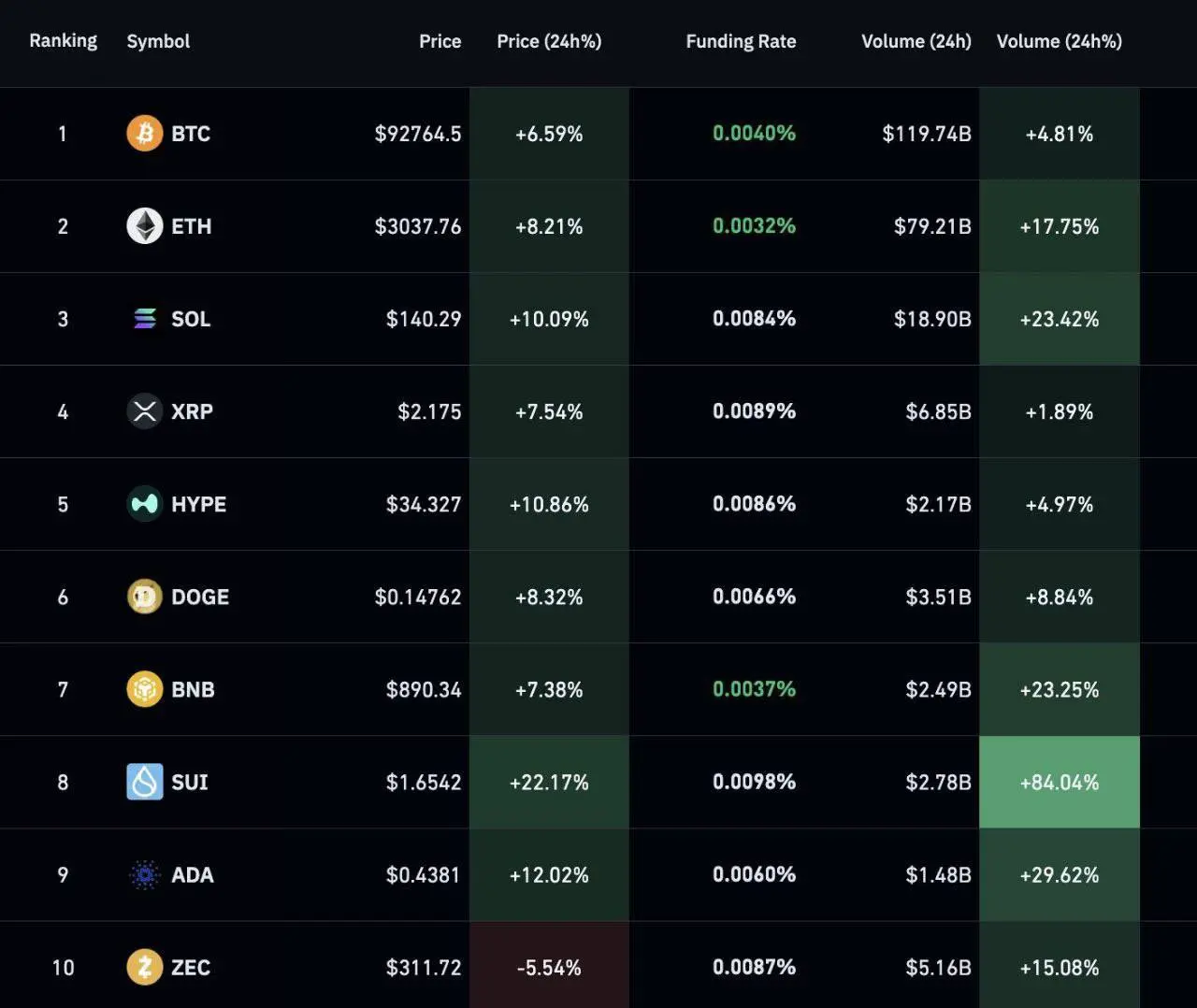
Task: Click the XRP logo icon
Action: (x=145, y=411)
